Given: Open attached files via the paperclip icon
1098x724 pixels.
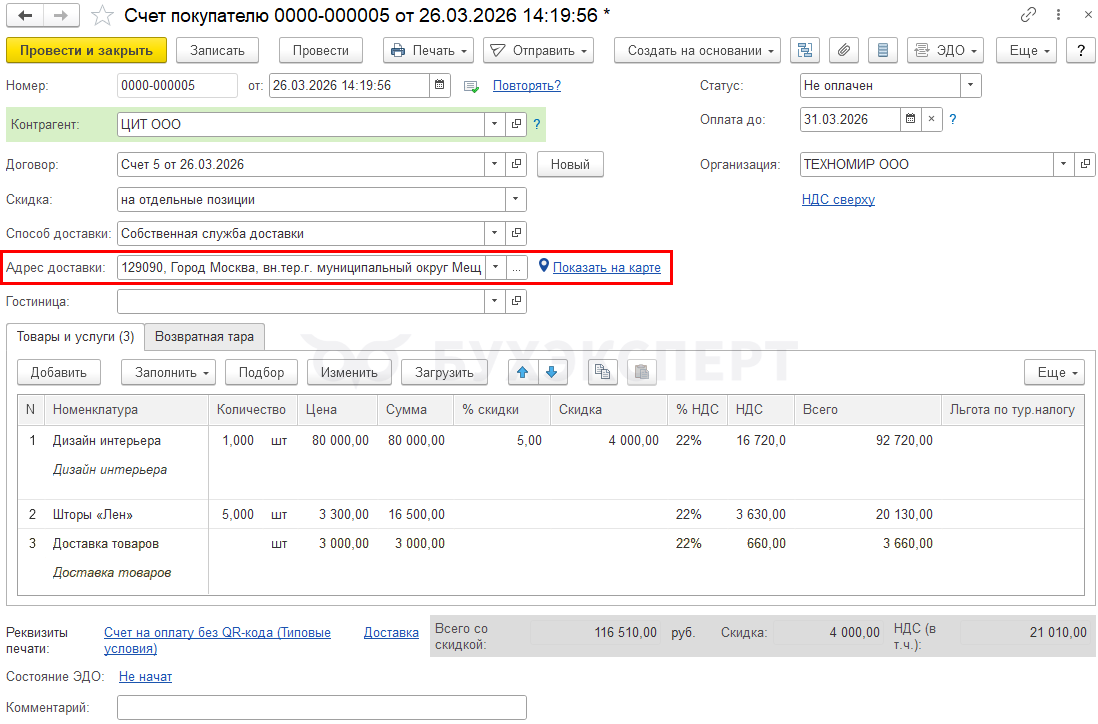Looking at the screenshot, I should 844,50.
